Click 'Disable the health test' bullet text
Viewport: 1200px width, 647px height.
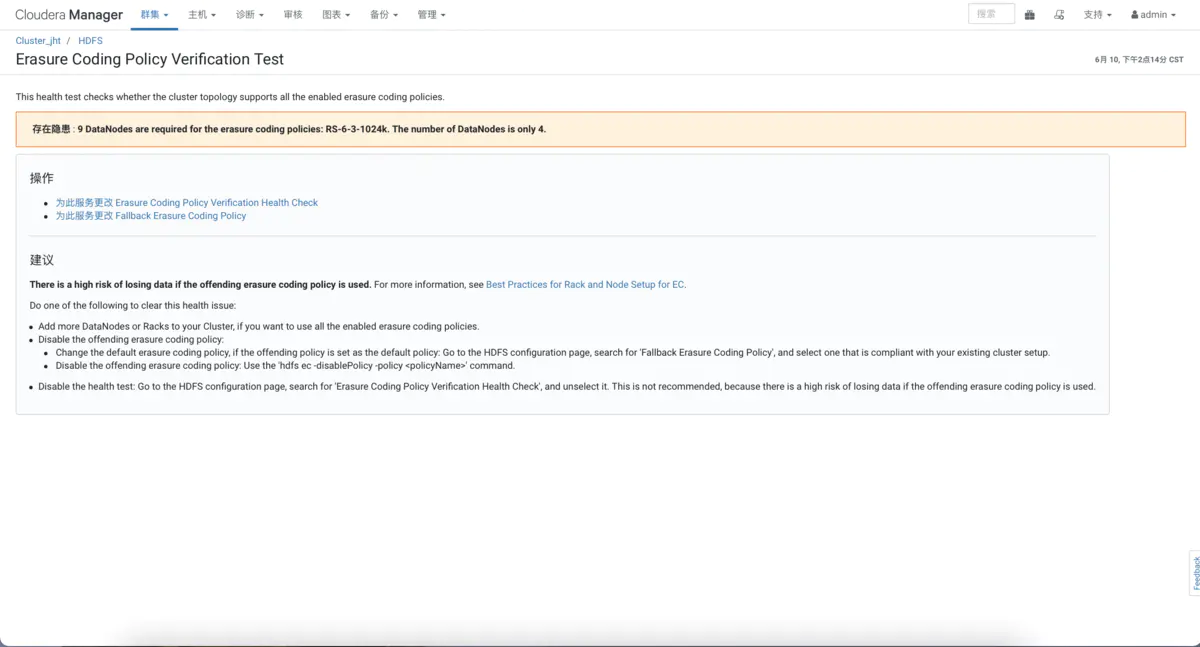[x=567, y=387]
